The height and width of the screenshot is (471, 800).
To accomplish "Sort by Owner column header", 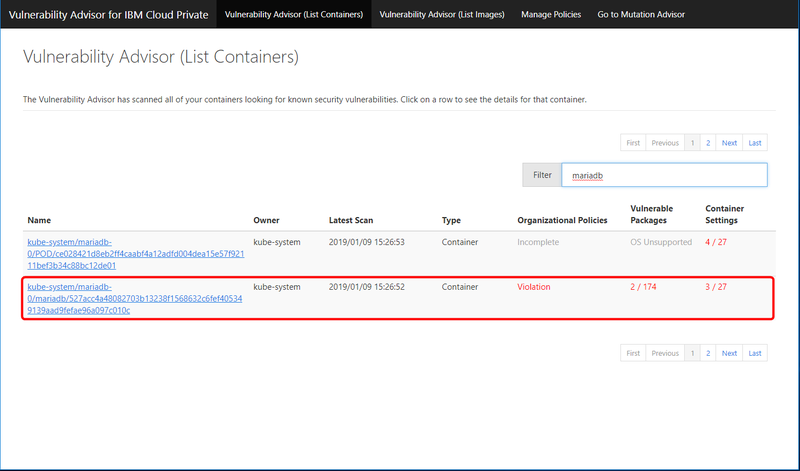I will coord(266,220).
